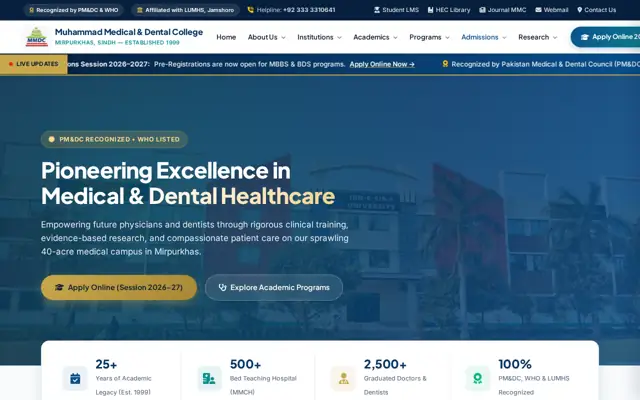
Task: Click the MMDC college logo
Action: pyautogui.click(x=37, y=37)
